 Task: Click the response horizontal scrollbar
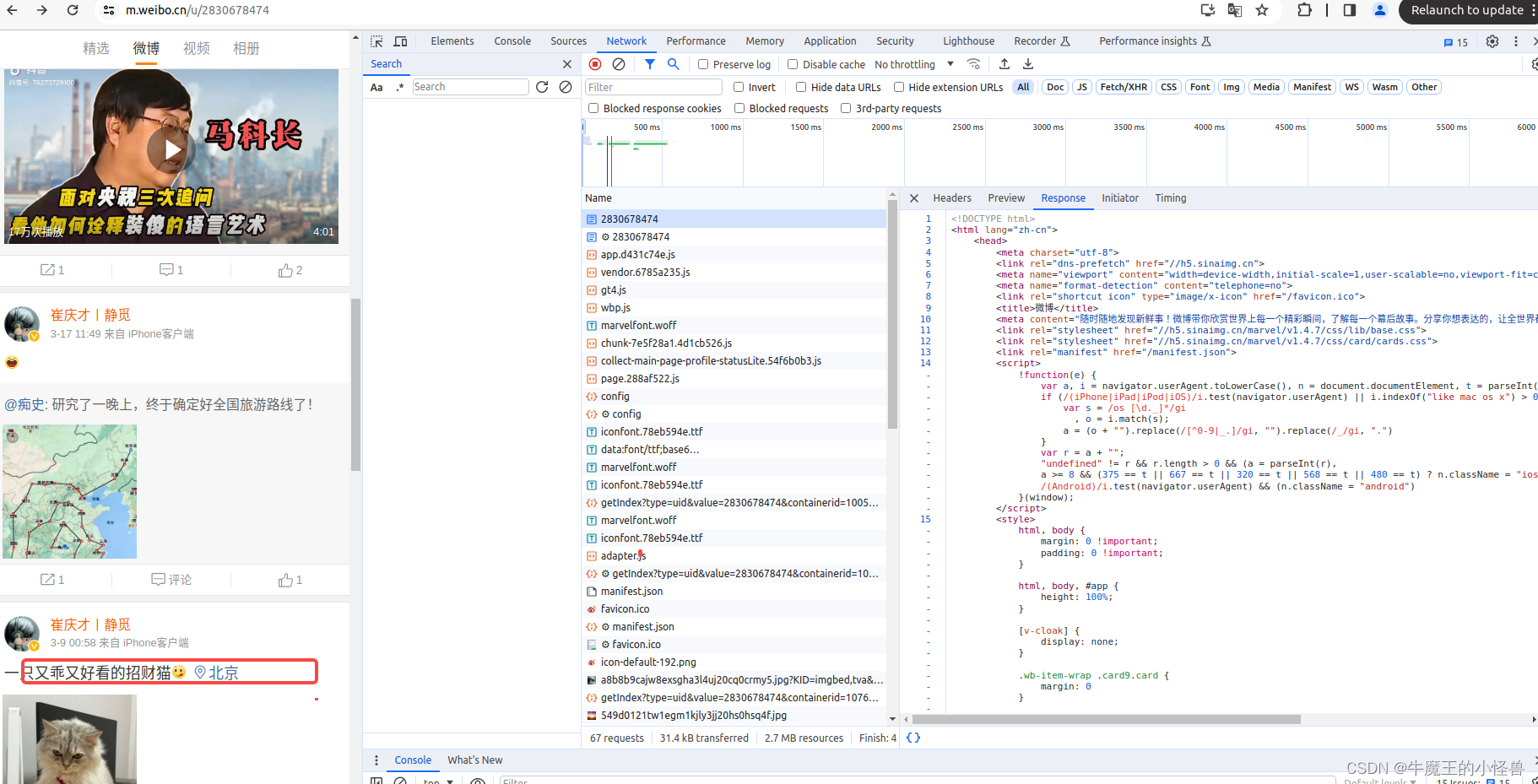[1106, 720]
